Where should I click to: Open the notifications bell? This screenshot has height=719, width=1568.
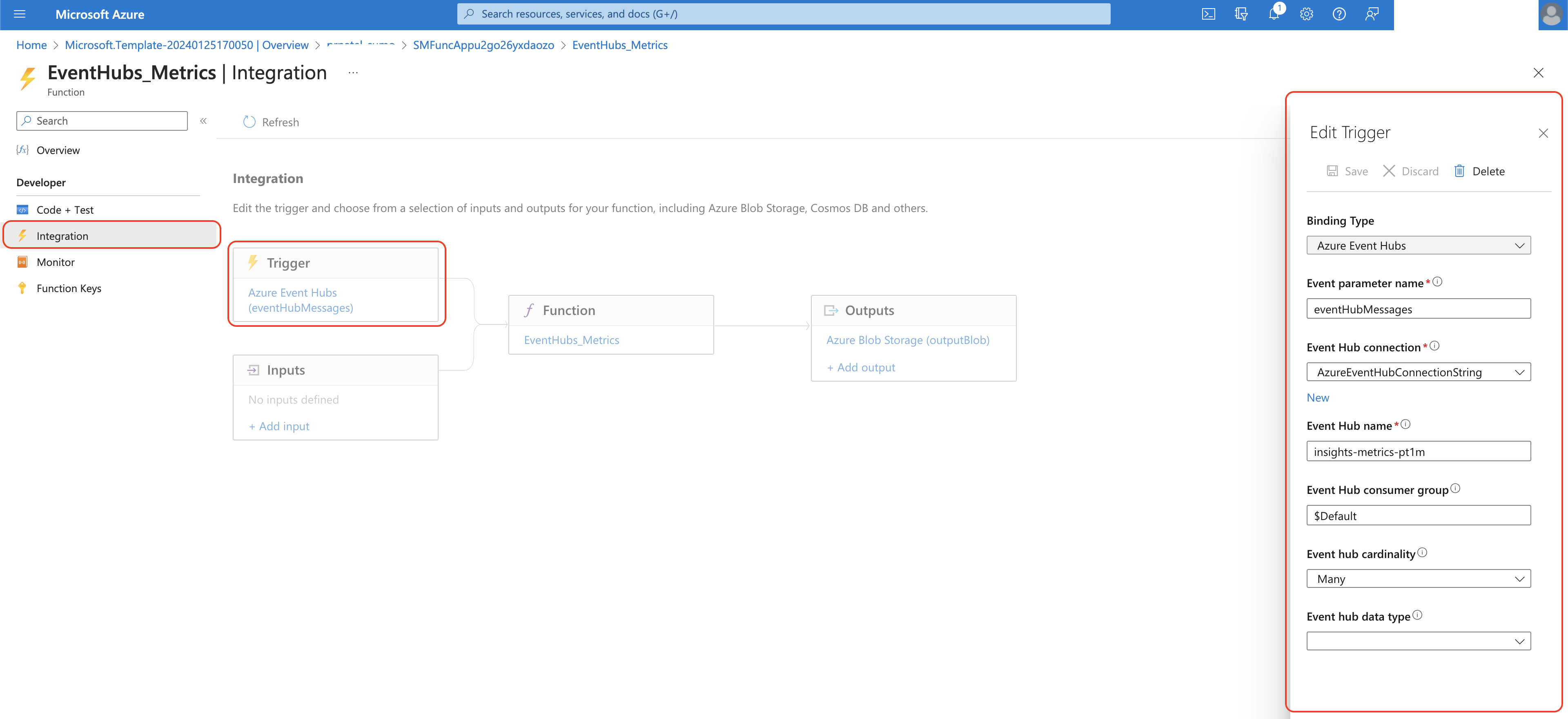(1274, 14)
